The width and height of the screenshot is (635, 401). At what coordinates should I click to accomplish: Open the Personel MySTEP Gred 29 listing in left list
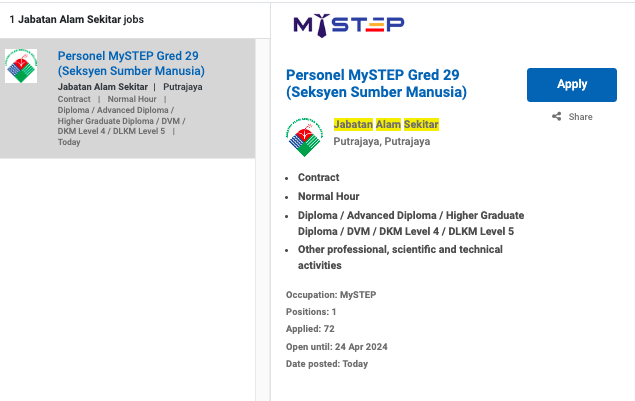131,63
